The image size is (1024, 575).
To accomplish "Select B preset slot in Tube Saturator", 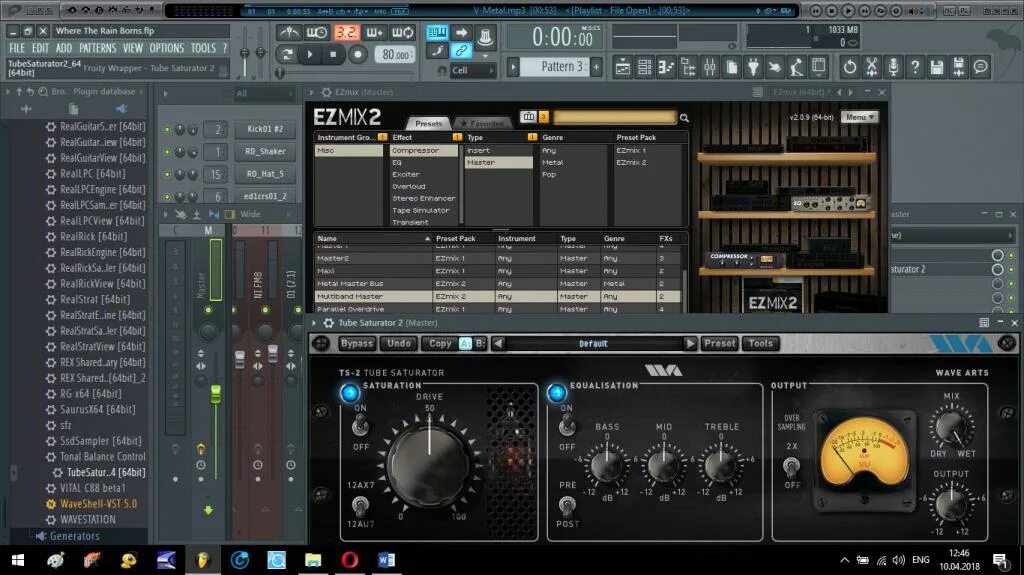I will click(480, 343).
